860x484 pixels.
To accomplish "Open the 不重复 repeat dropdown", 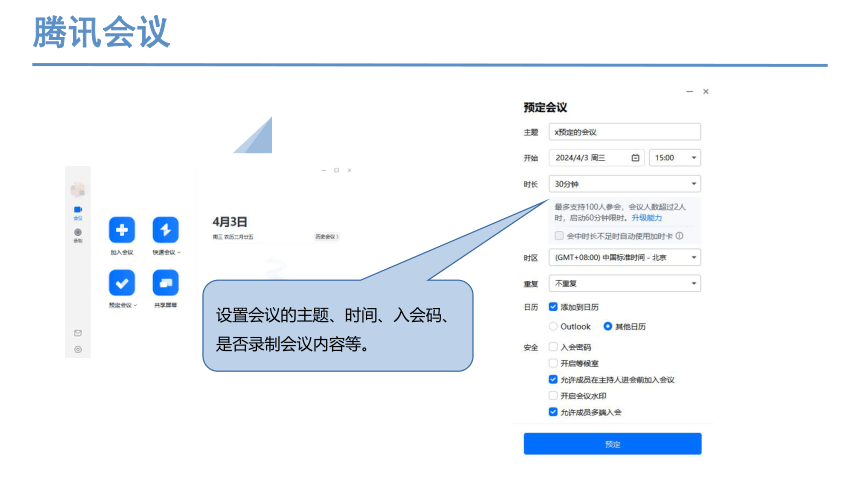I will 625,284.
